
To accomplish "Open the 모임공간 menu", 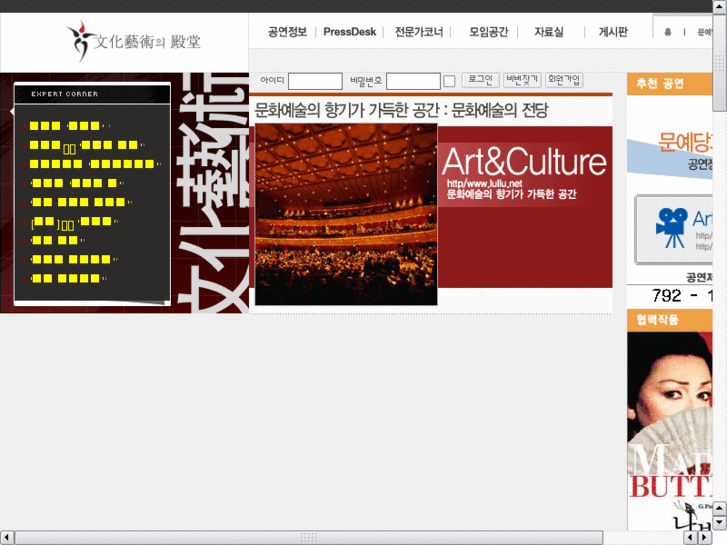I will point(489,32).
